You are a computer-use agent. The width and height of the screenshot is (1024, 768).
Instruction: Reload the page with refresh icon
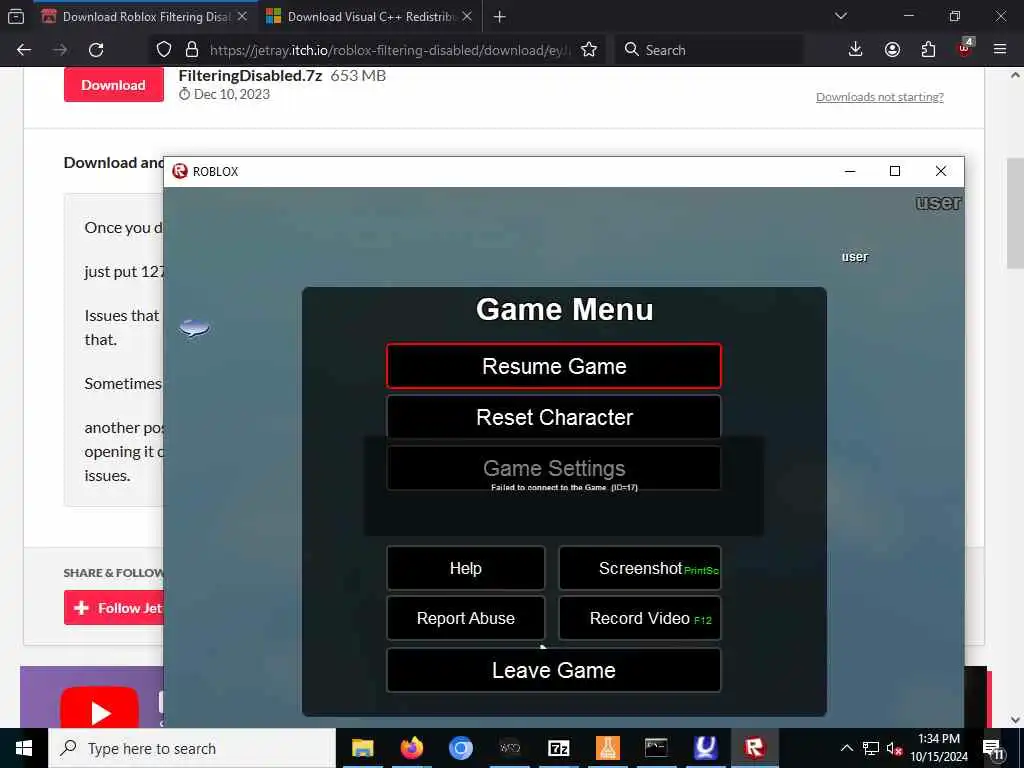[x=96, y=50]
